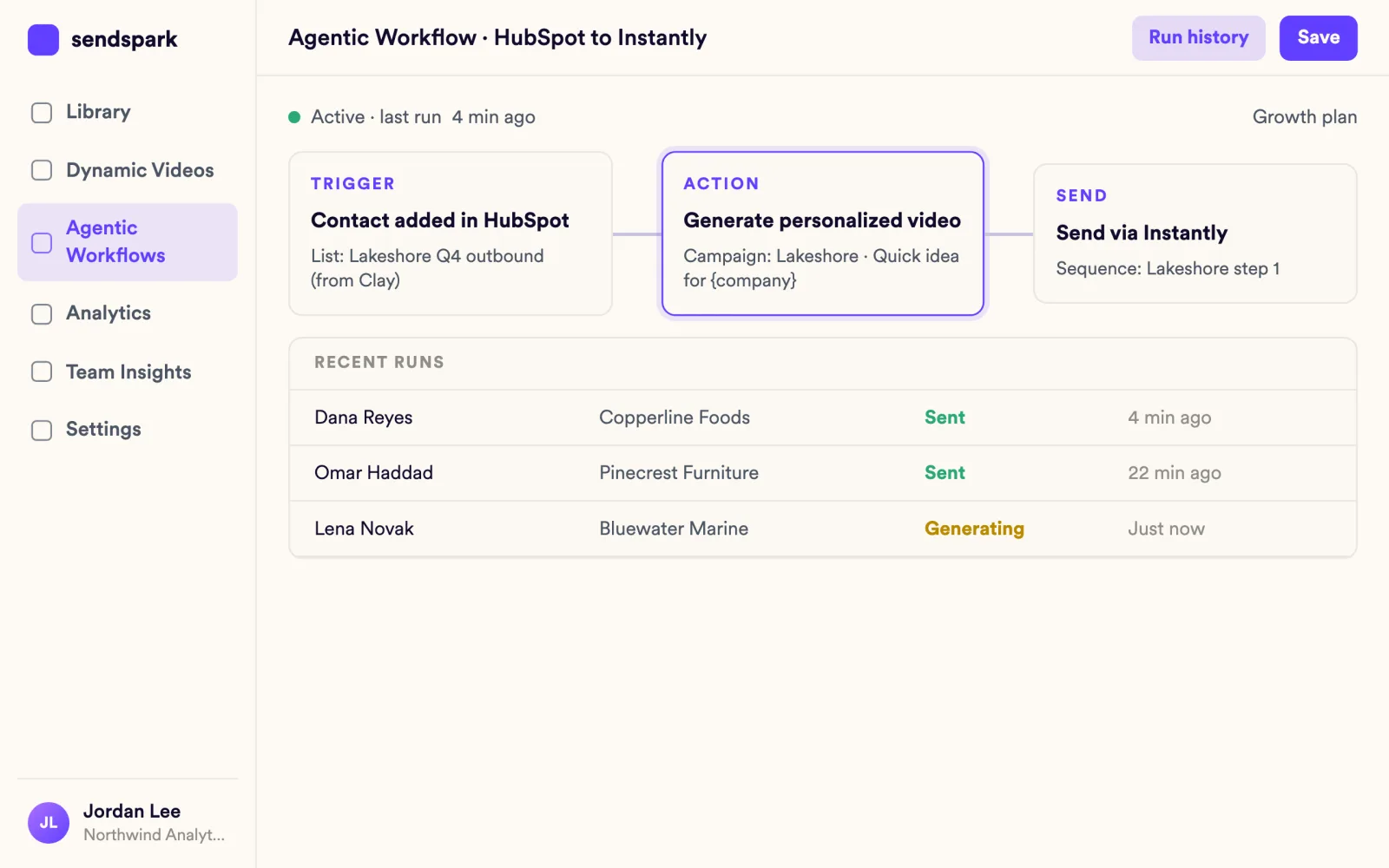Viewport: 1389px width, 868px height.
Task: Save the workflow
Action: tap(1318, 38)
